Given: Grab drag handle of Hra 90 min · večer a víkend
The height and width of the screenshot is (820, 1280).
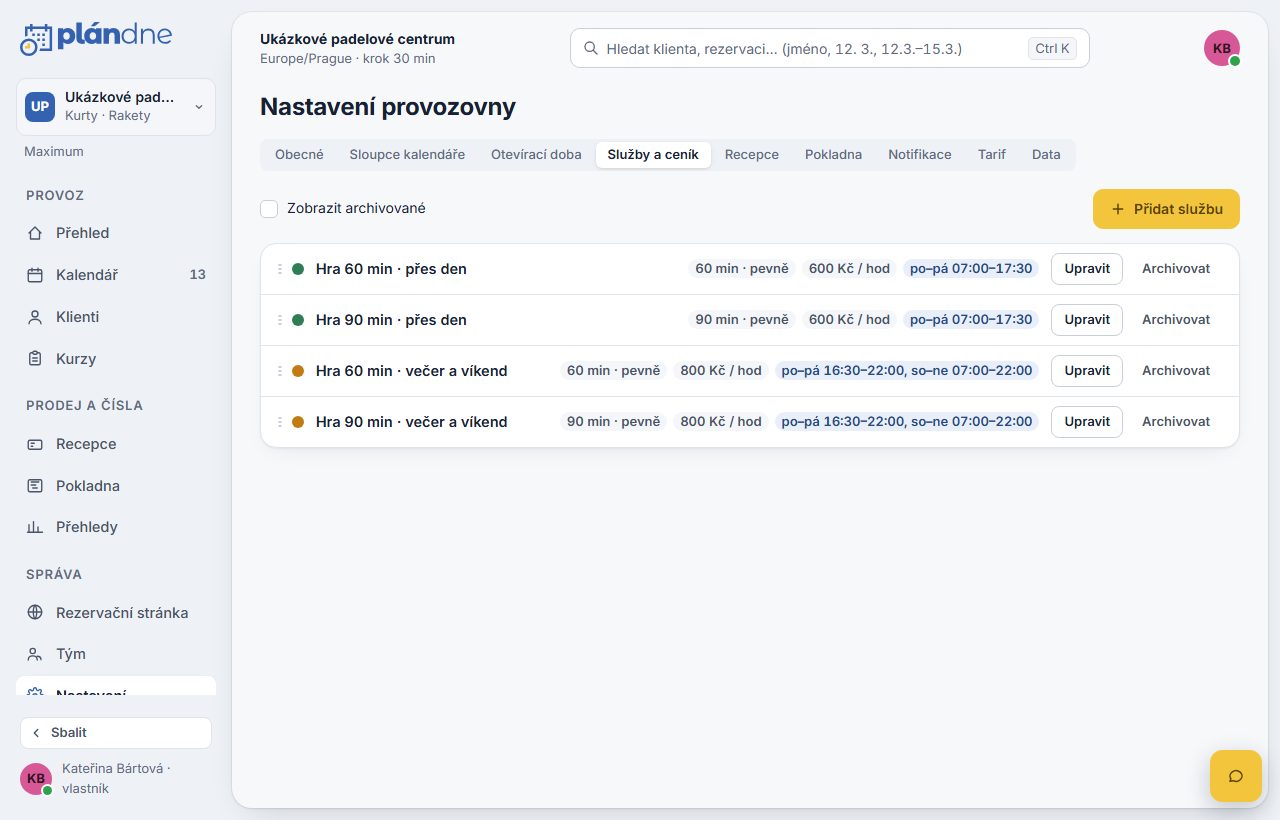Looking at the screenshot, I should point(280,422).
